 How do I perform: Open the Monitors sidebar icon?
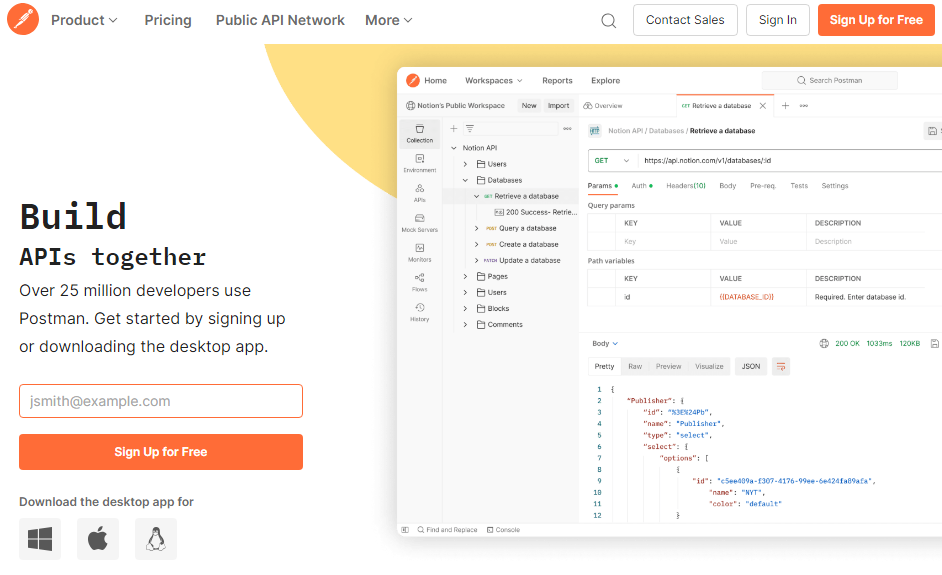pos(419,252)
